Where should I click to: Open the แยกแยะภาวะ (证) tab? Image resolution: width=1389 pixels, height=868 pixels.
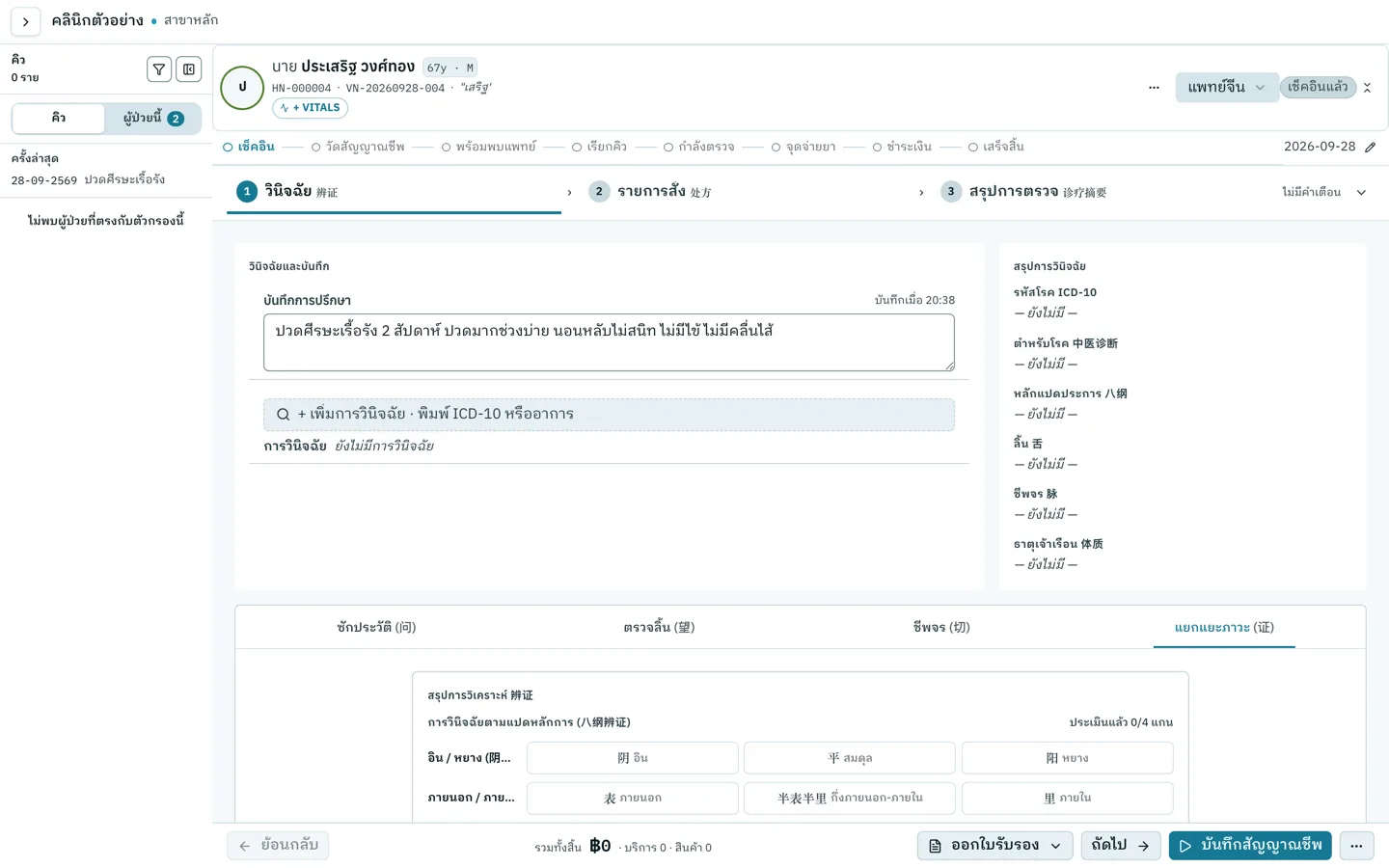click(1224, 628)
